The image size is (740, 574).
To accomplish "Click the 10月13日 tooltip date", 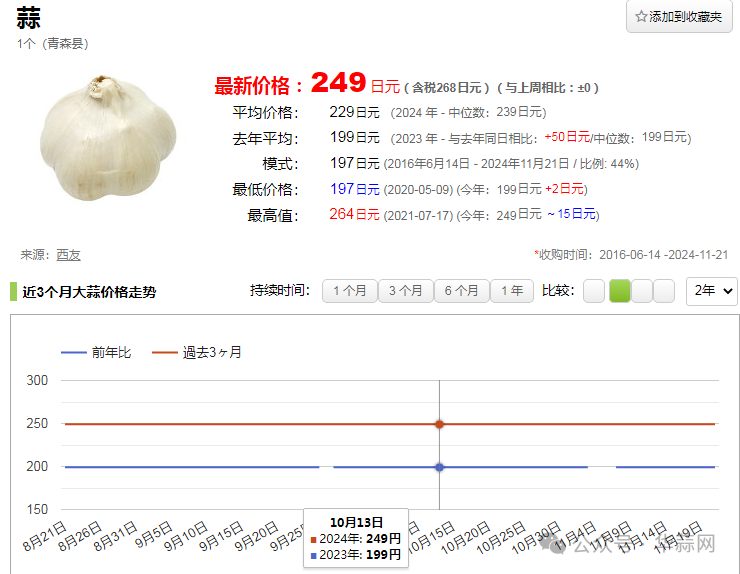I will [x=356, y=523].
